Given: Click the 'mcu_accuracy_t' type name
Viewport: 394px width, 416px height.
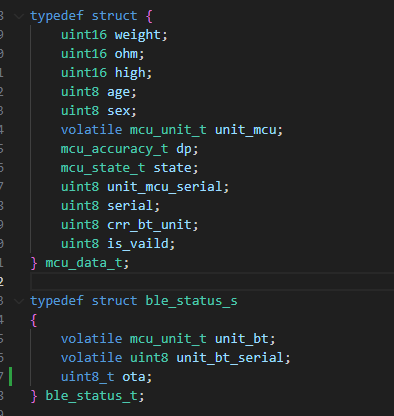Looking at the screenshot, I should [114, 149].
